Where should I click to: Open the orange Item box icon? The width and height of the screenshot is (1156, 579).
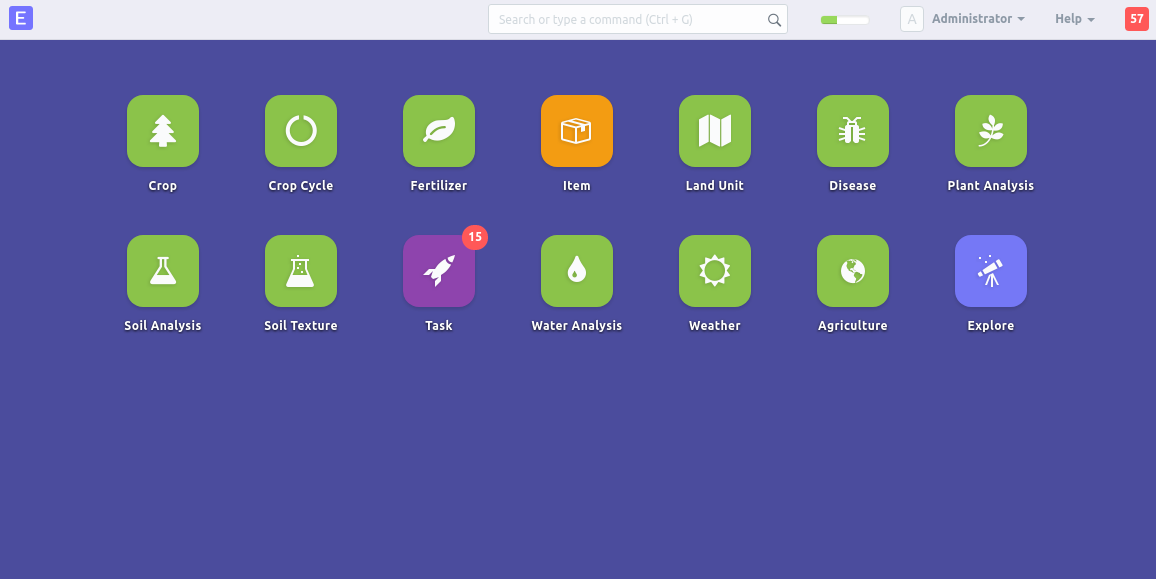(577, 131)
